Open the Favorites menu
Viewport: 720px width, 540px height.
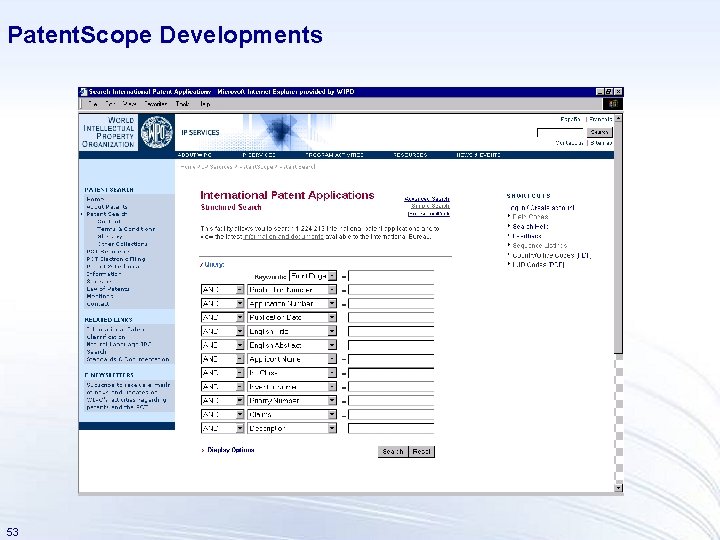155,104
